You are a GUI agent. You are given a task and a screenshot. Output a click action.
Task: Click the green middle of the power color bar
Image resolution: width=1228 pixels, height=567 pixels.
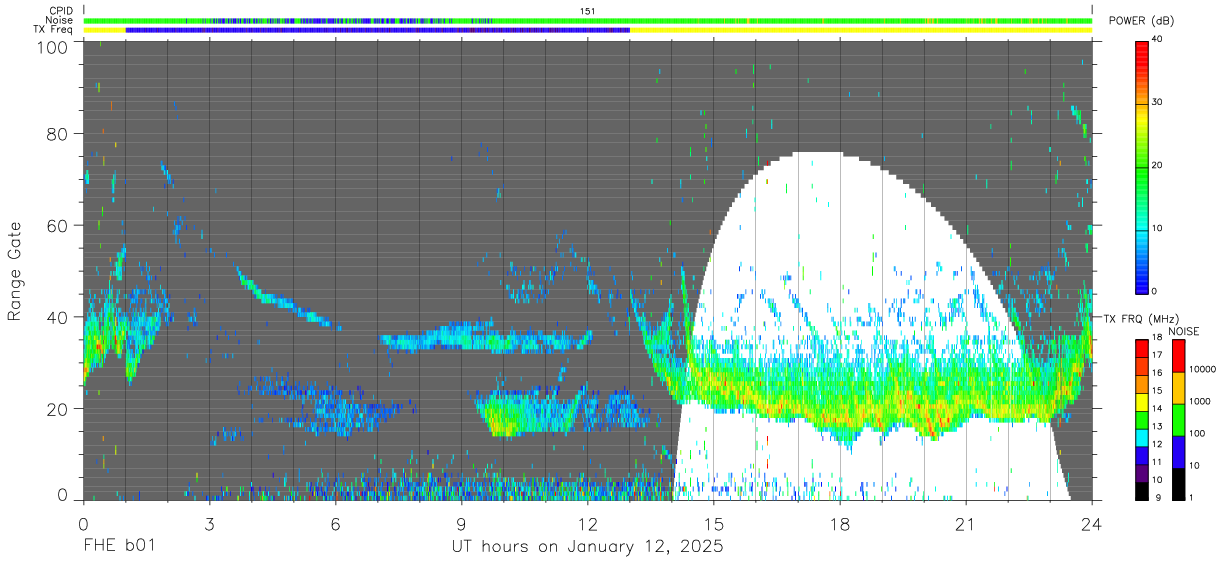click(x=1142, y=170)
